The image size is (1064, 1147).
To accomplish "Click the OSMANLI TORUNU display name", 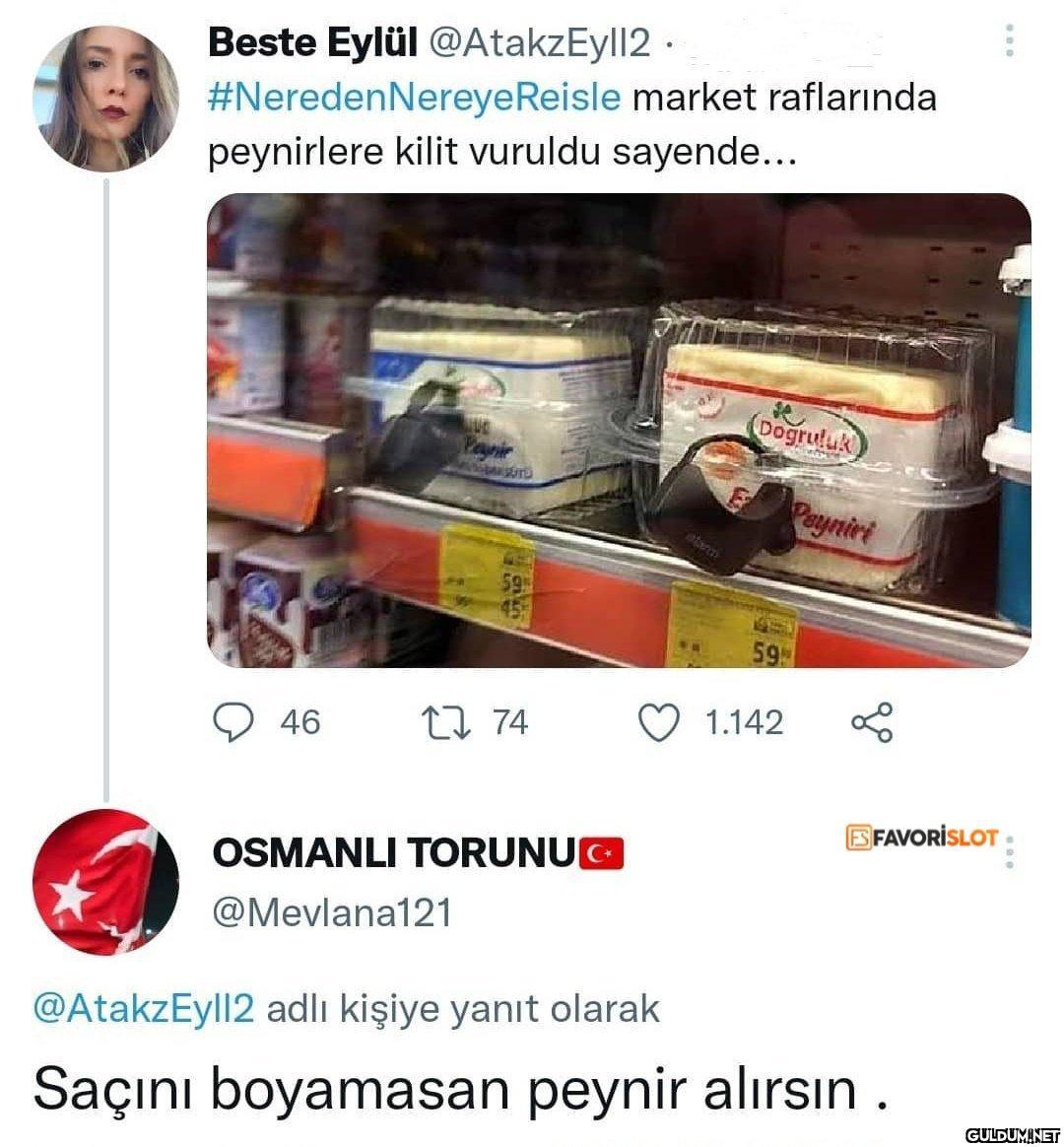I will coord(393,853).
